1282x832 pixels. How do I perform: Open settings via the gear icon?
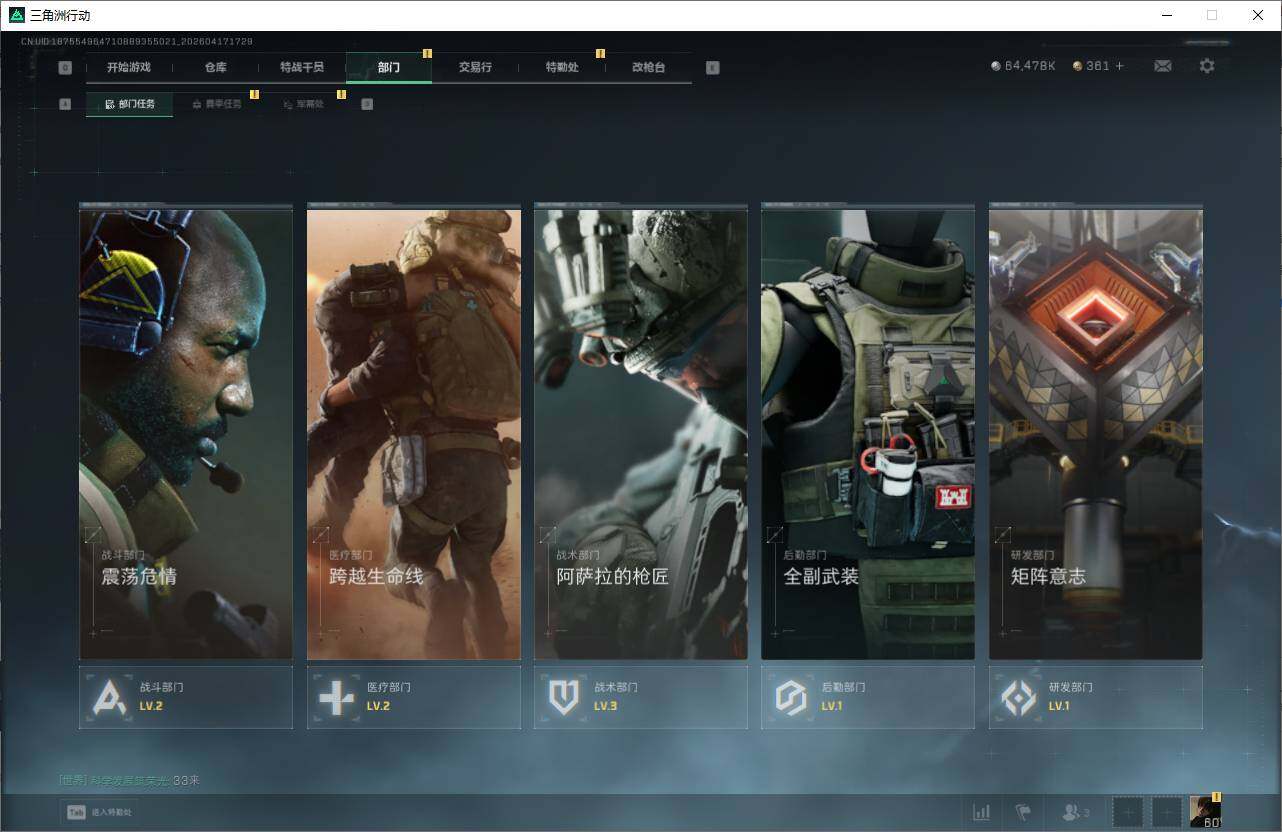1207,66
